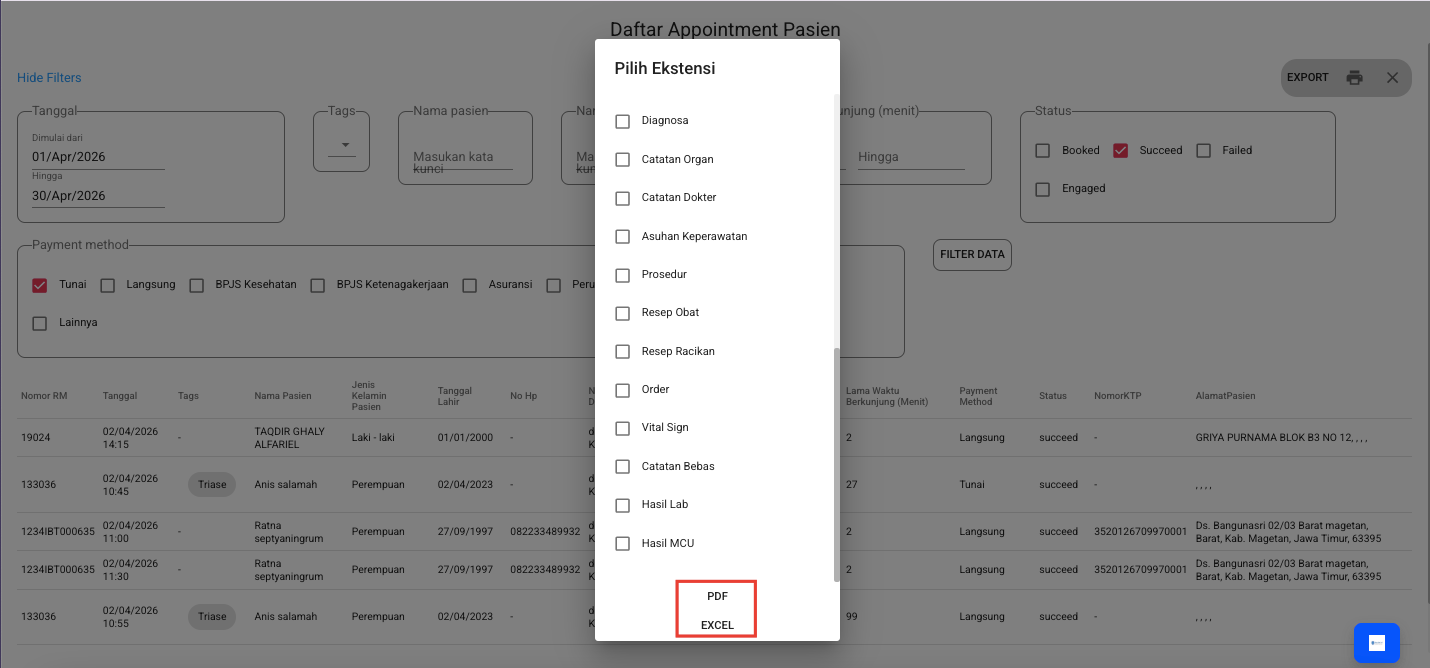Image resolution: width=1430 pixels, height=668 pixels.
Task: Click the printer icon in toolbar
Action: click(1354, 78)
